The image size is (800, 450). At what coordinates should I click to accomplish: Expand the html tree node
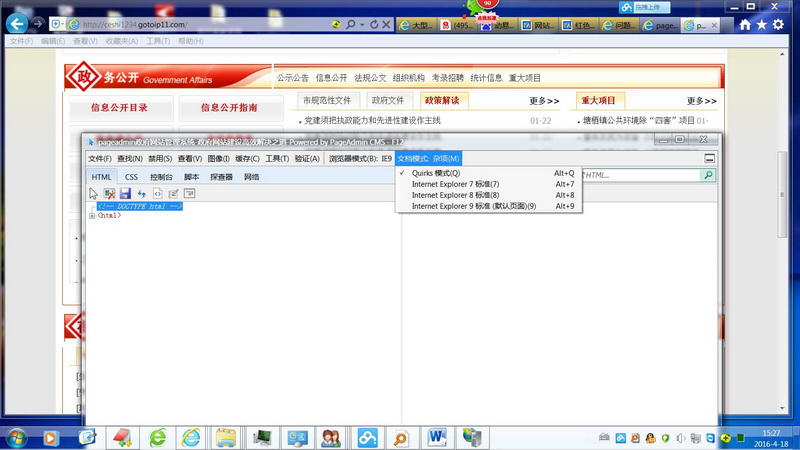(x=92, y=216)
